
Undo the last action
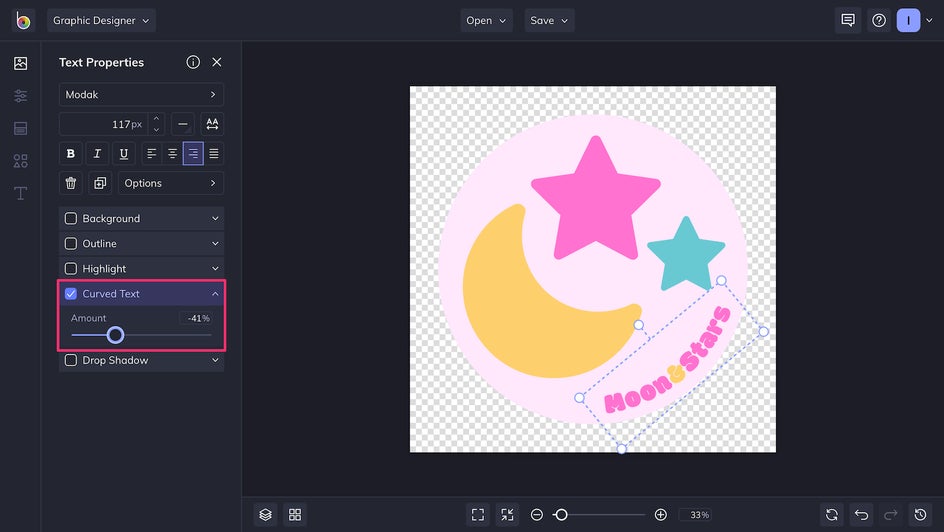click(862, 515)
